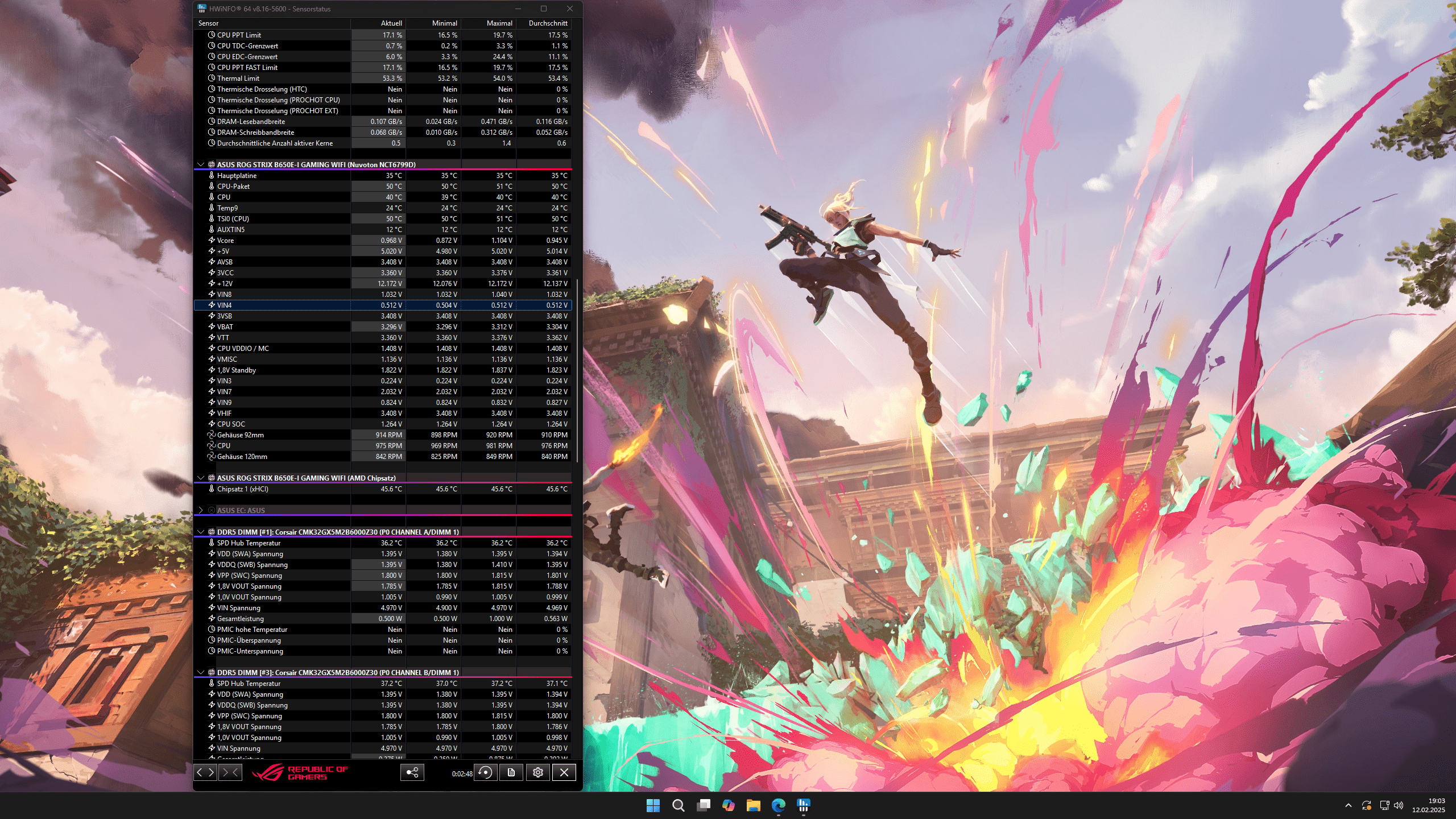Viewport: 1456px width, 819px height.
Task: Click the chip icon of Nuvoton NCT6799D group
Action: point(212,164)
